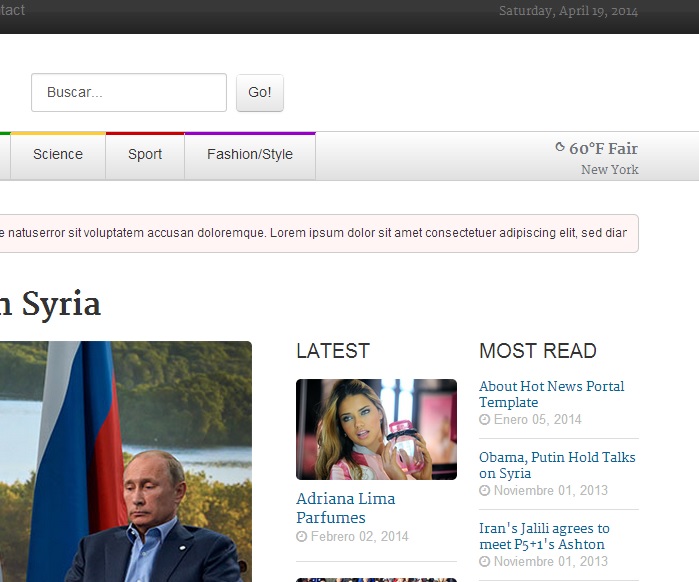Open Obama, Putin Hold Talks on Syria link
This screenshot has height=582, width=699.
(557, 465)
